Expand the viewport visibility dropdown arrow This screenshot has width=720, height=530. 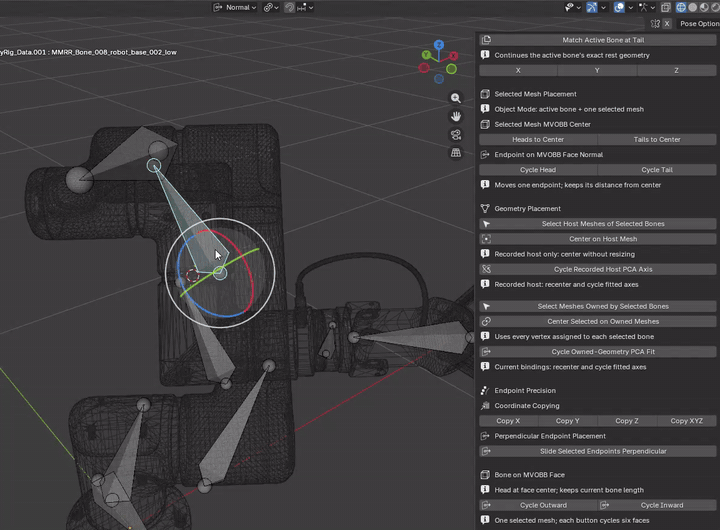tap(579, 7)
